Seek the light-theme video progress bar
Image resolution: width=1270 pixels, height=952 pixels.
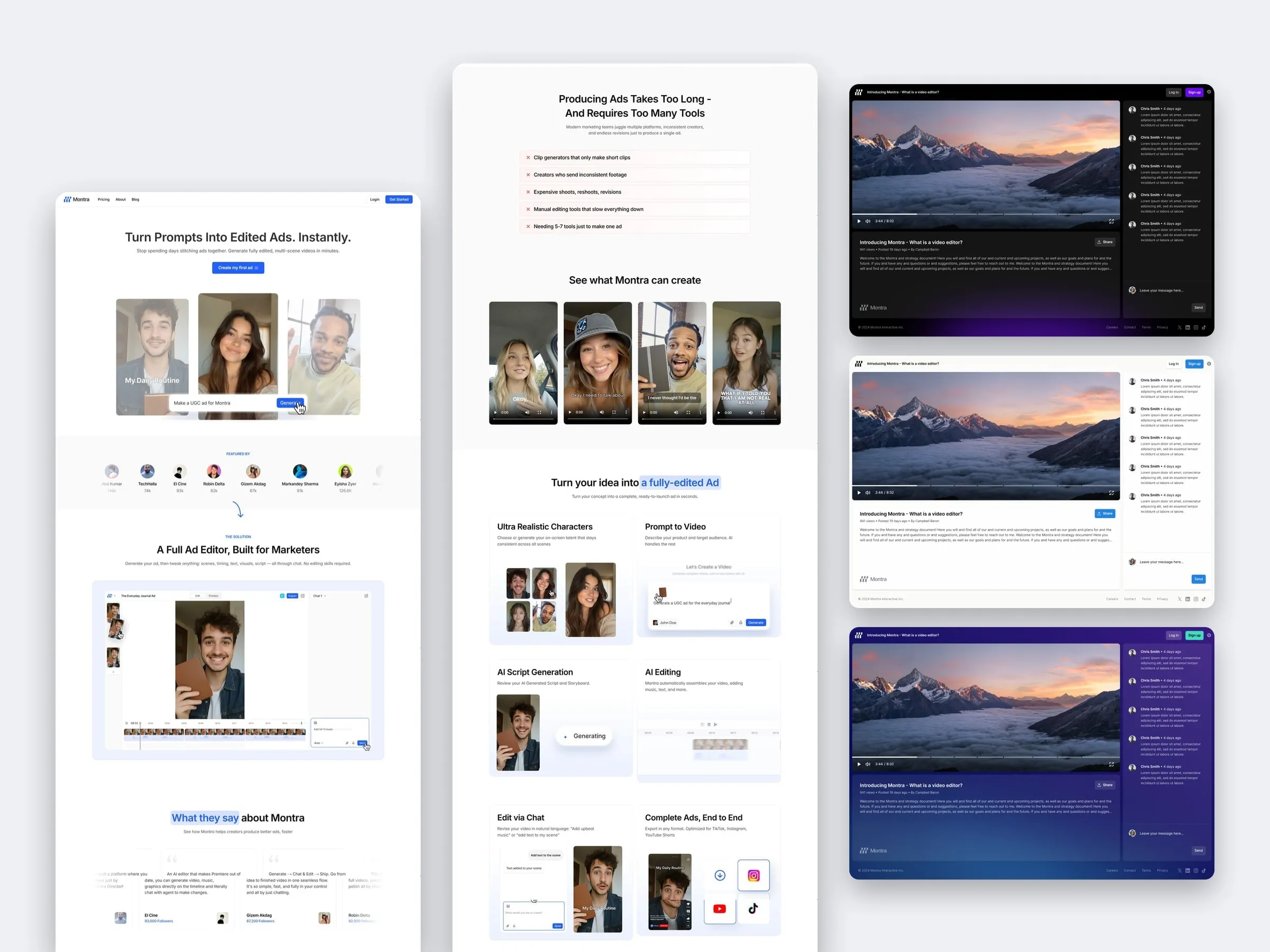tap(985, 486)
